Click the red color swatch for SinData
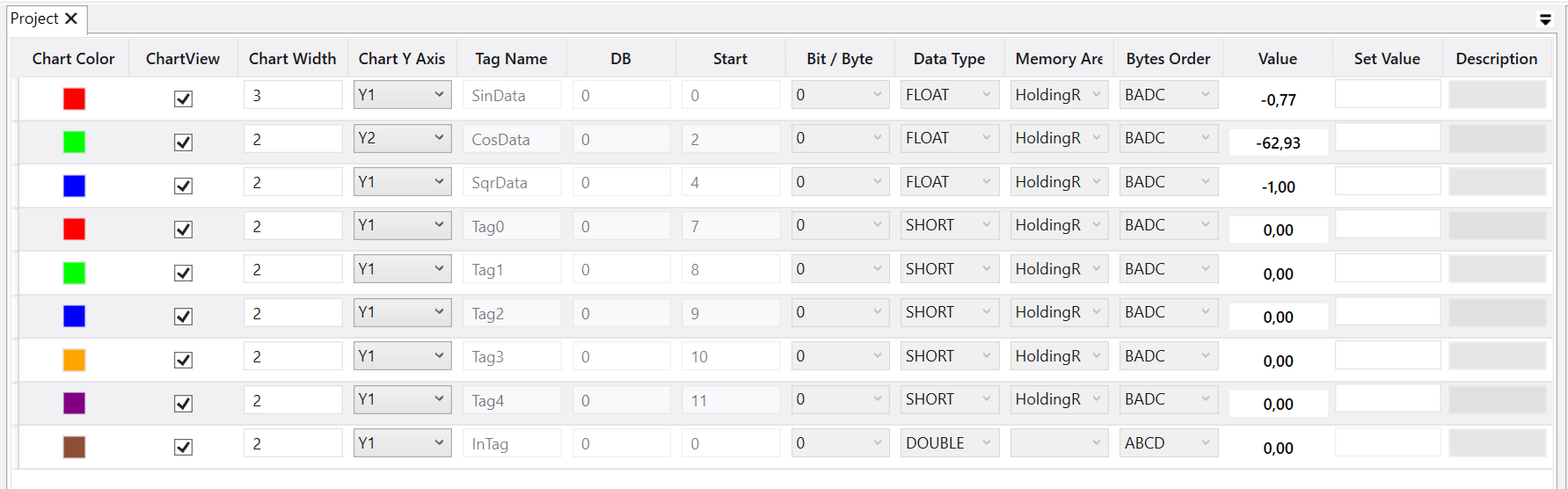 [x=74, y=99]
